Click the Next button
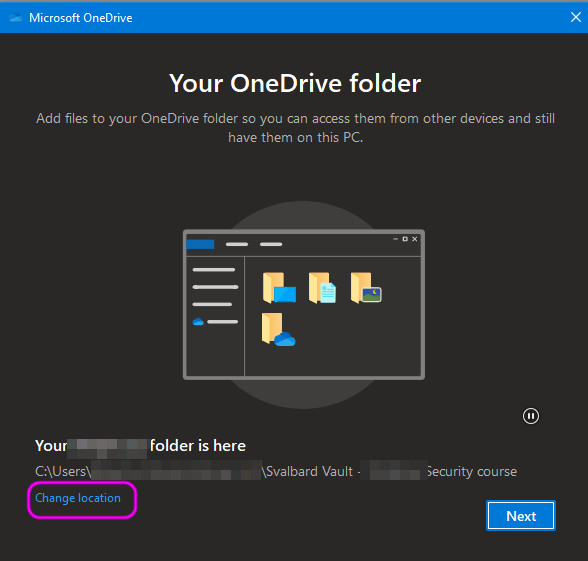 coord(521,516)
